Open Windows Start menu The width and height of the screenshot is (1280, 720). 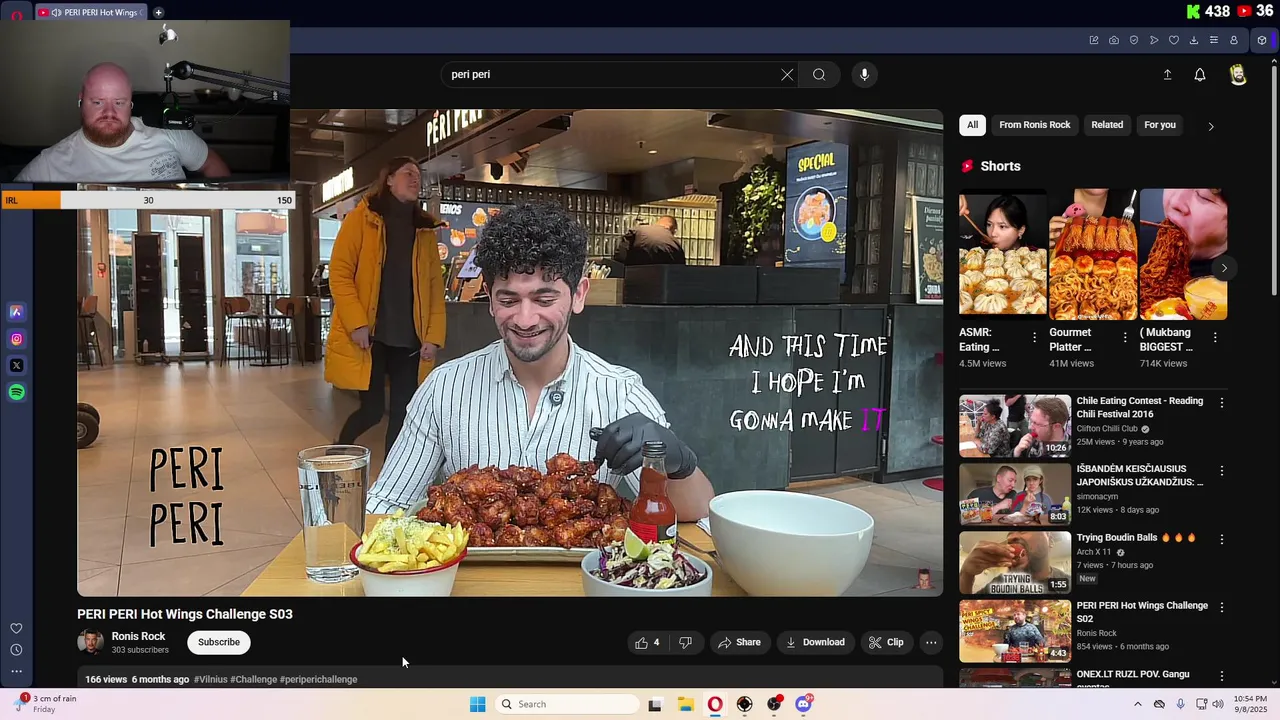(477, 704)
